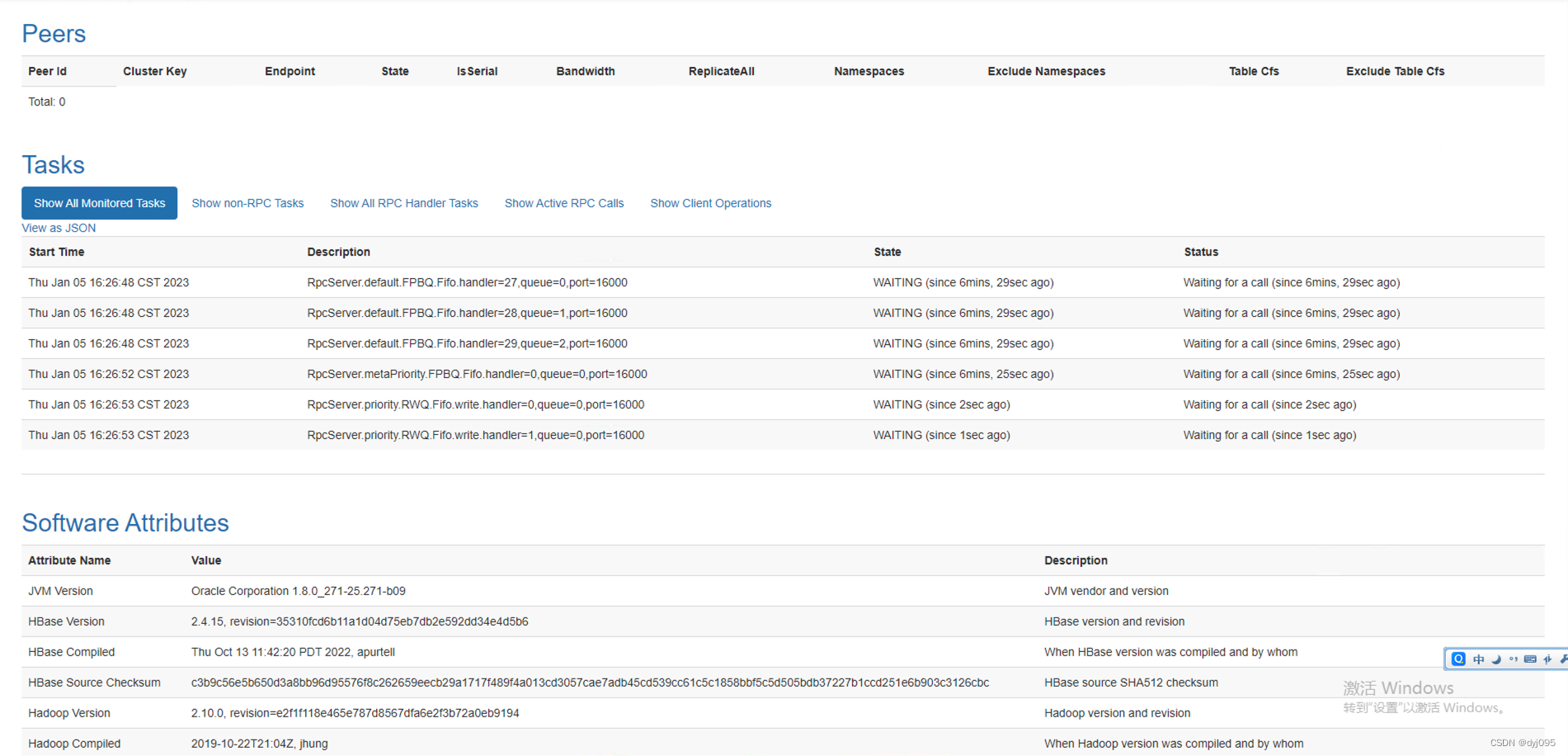The height and width of the screenshot is (756, 1568).
Task: Click the Bandwidth column header
Action: tap(586, 71)
